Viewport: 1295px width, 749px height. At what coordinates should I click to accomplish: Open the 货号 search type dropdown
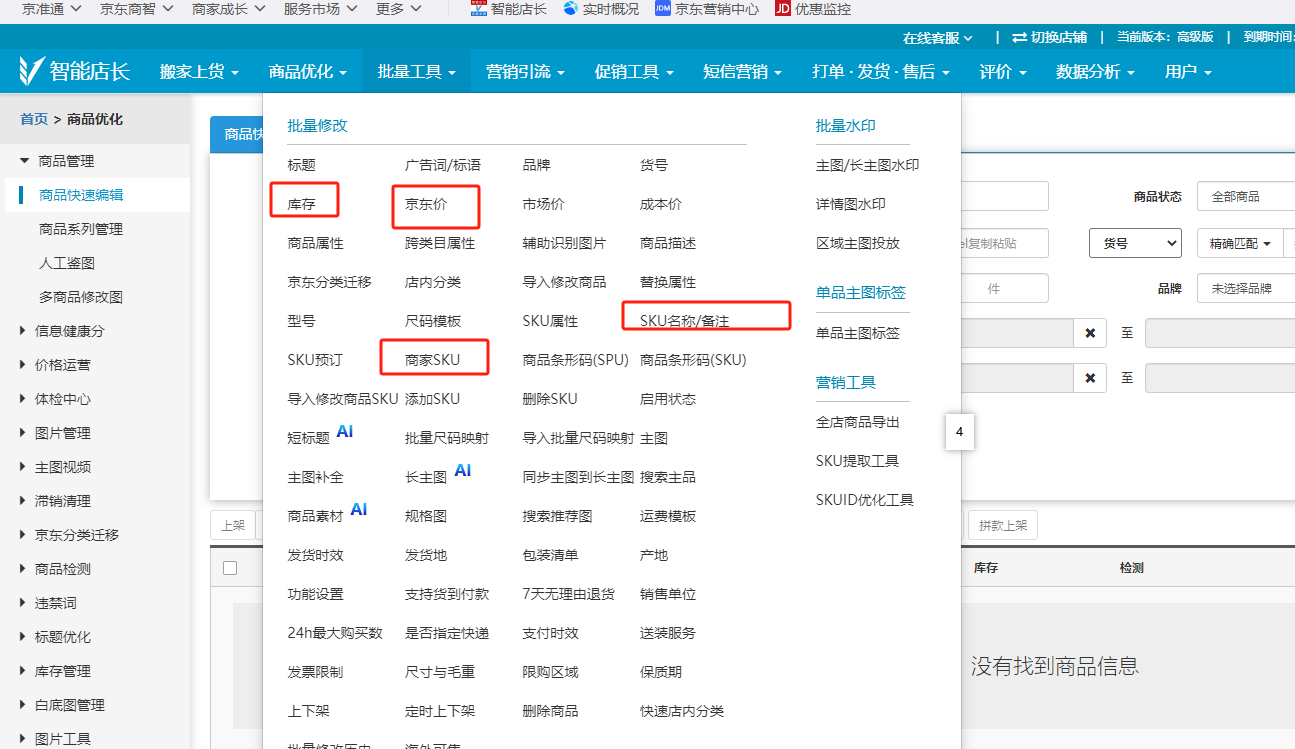[1135, 243]
